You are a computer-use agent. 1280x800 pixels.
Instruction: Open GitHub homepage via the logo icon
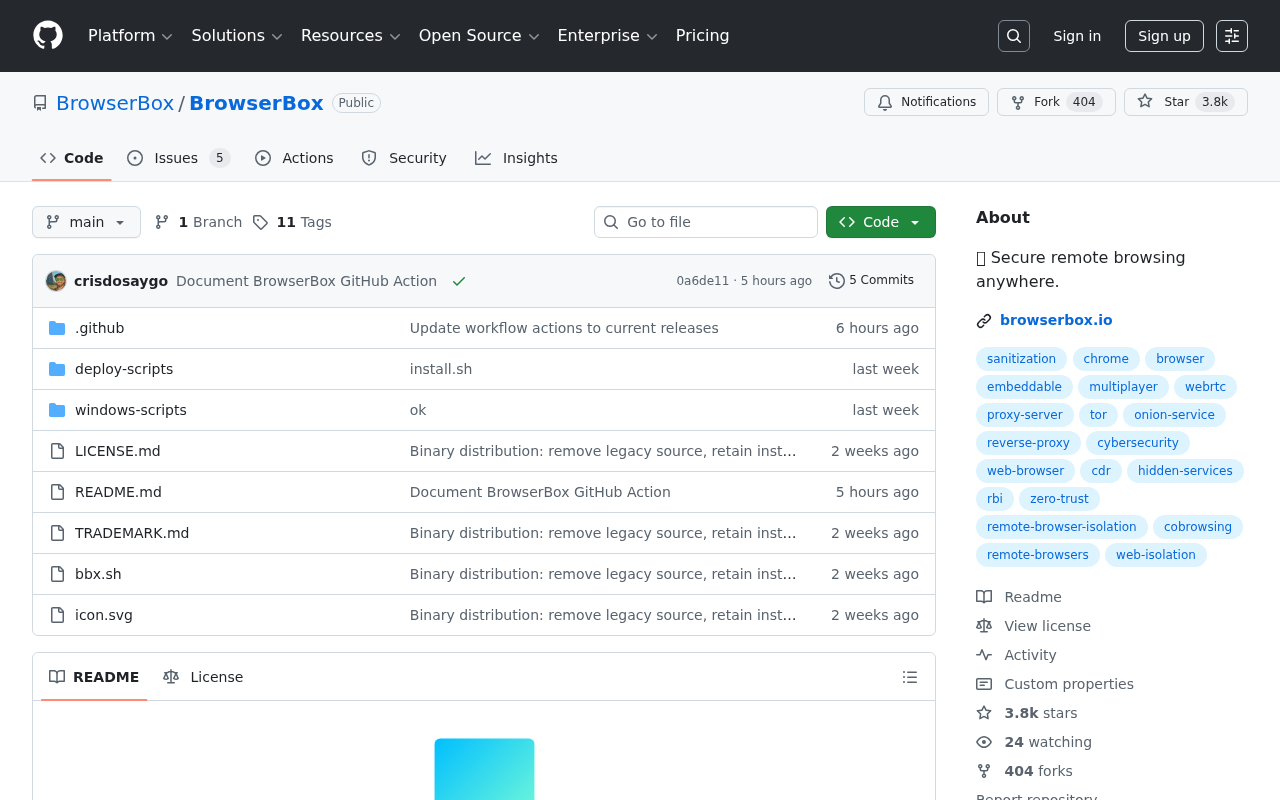48,36
